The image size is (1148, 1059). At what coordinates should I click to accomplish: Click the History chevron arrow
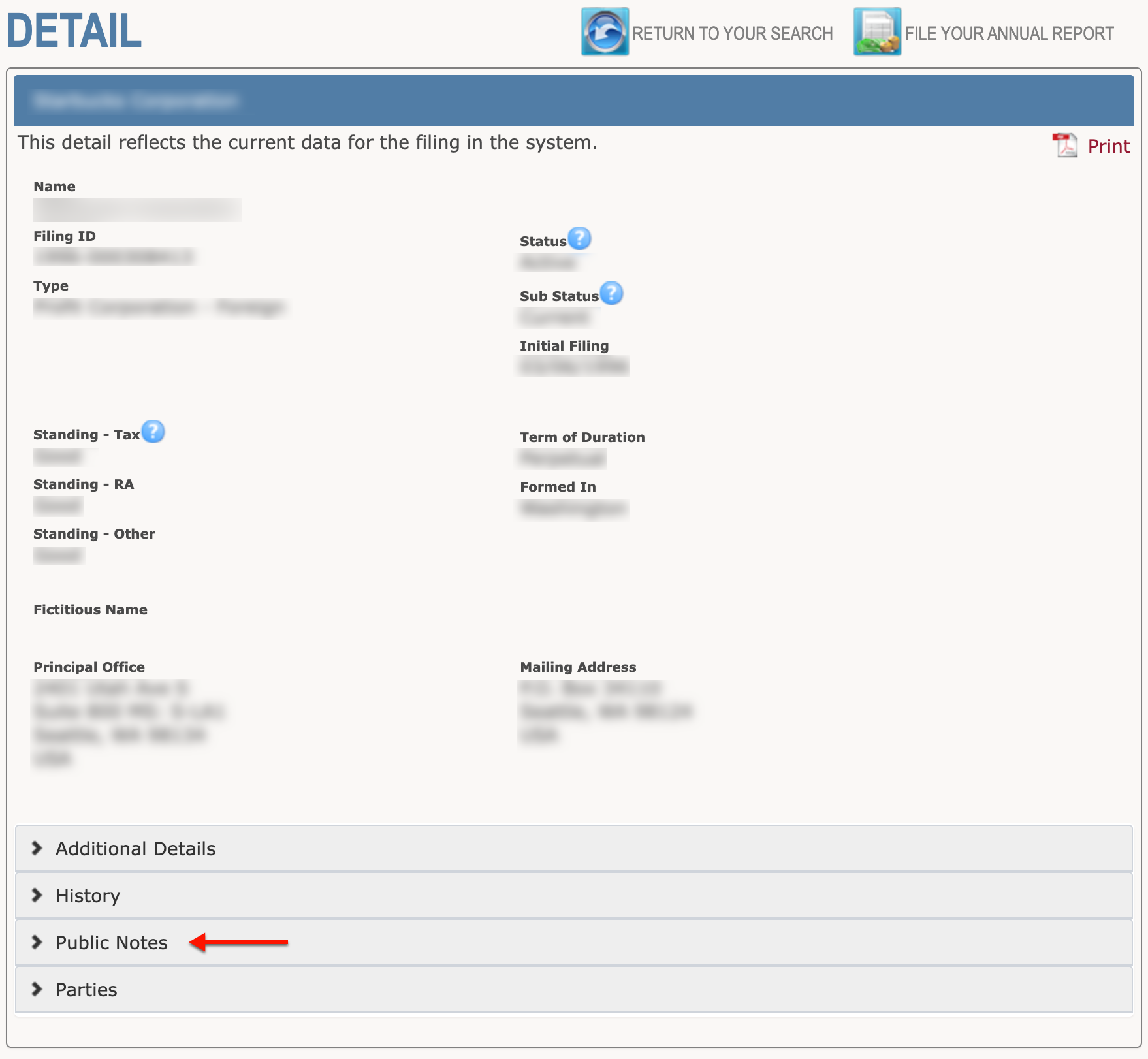(37, 895)
